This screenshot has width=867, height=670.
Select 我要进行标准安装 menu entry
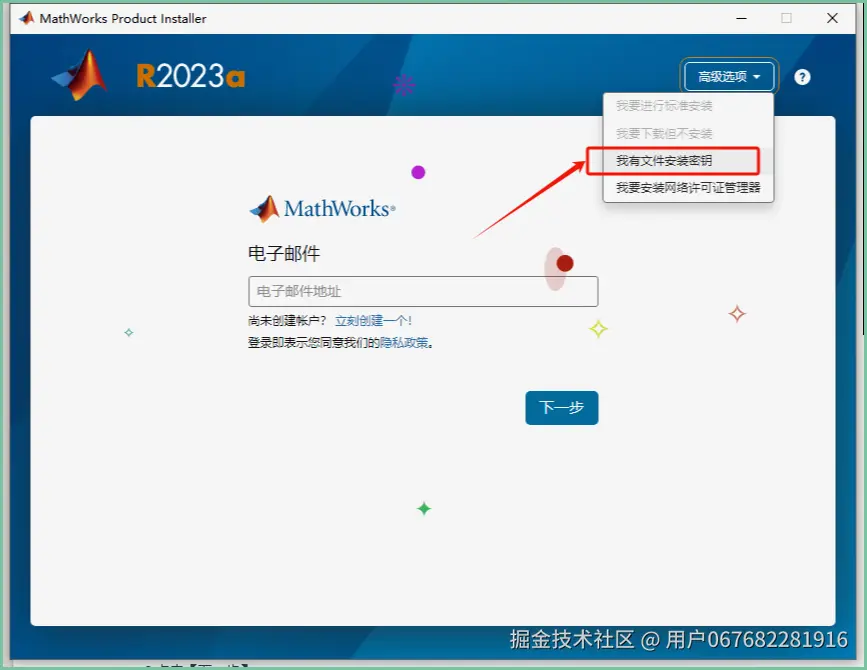[x=664, y=106]
